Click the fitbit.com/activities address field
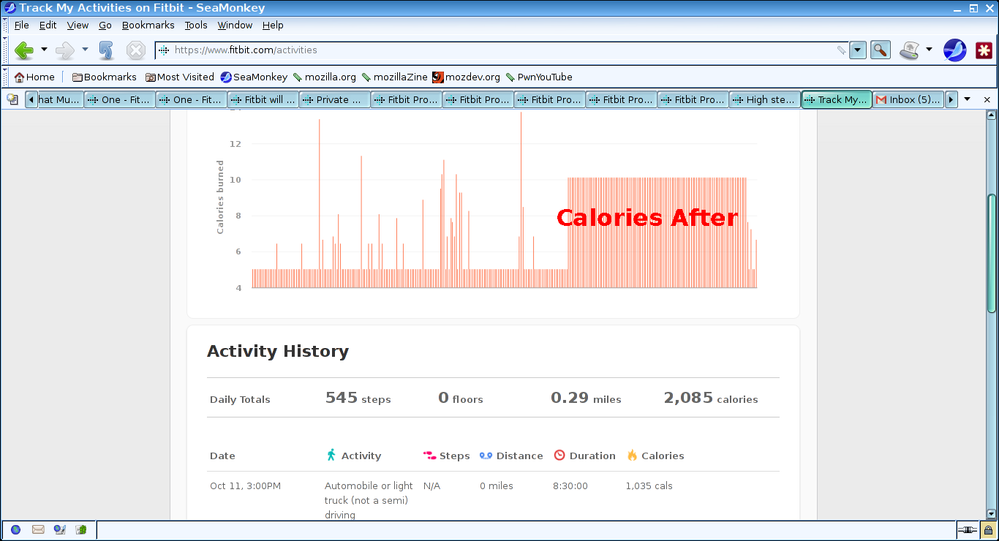 click(503, 50)
